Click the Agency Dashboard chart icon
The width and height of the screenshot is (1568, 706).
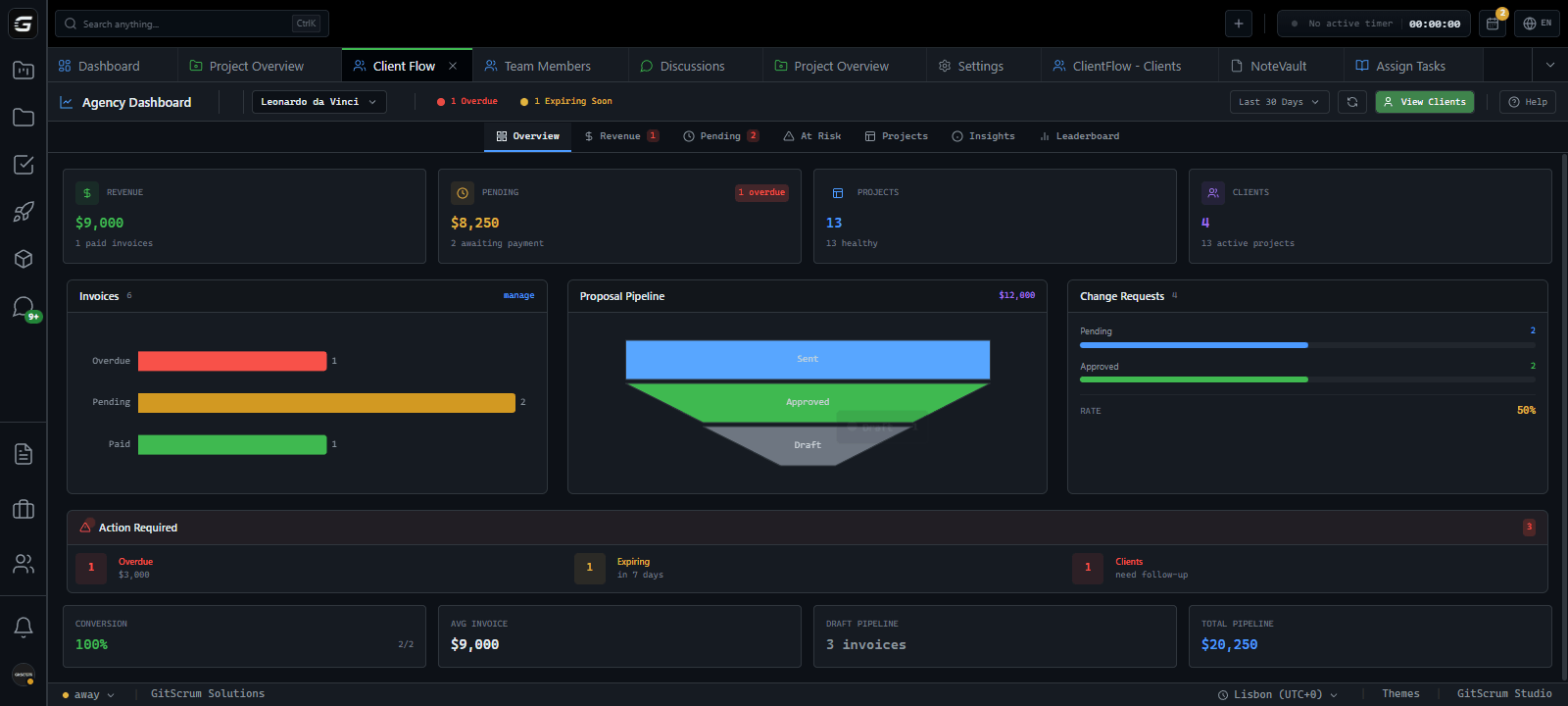coord(67,102)
